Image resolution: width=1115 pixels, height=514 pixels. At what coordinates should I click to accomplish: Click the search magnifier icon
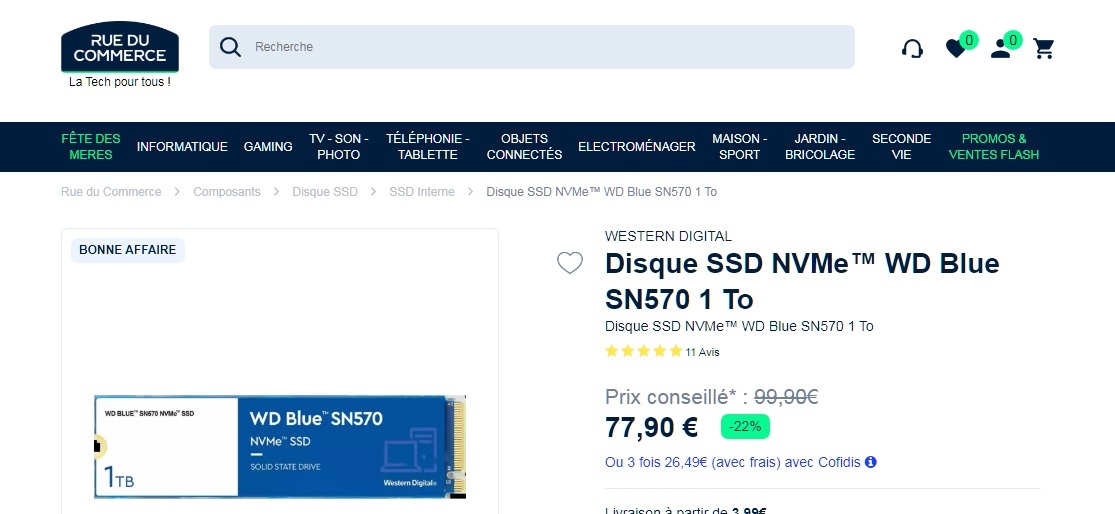[x=230, y=47]
